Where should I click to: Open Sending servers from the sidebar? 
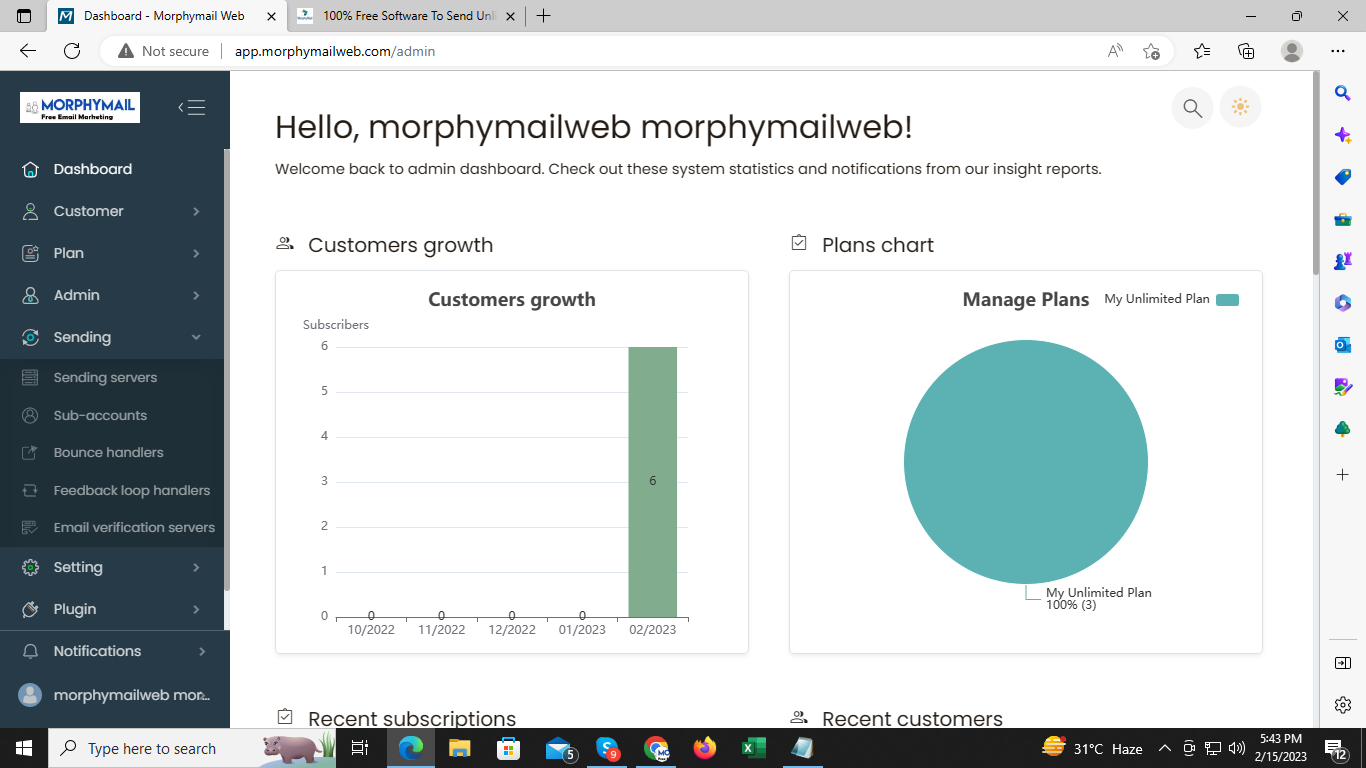pos(105,378)
